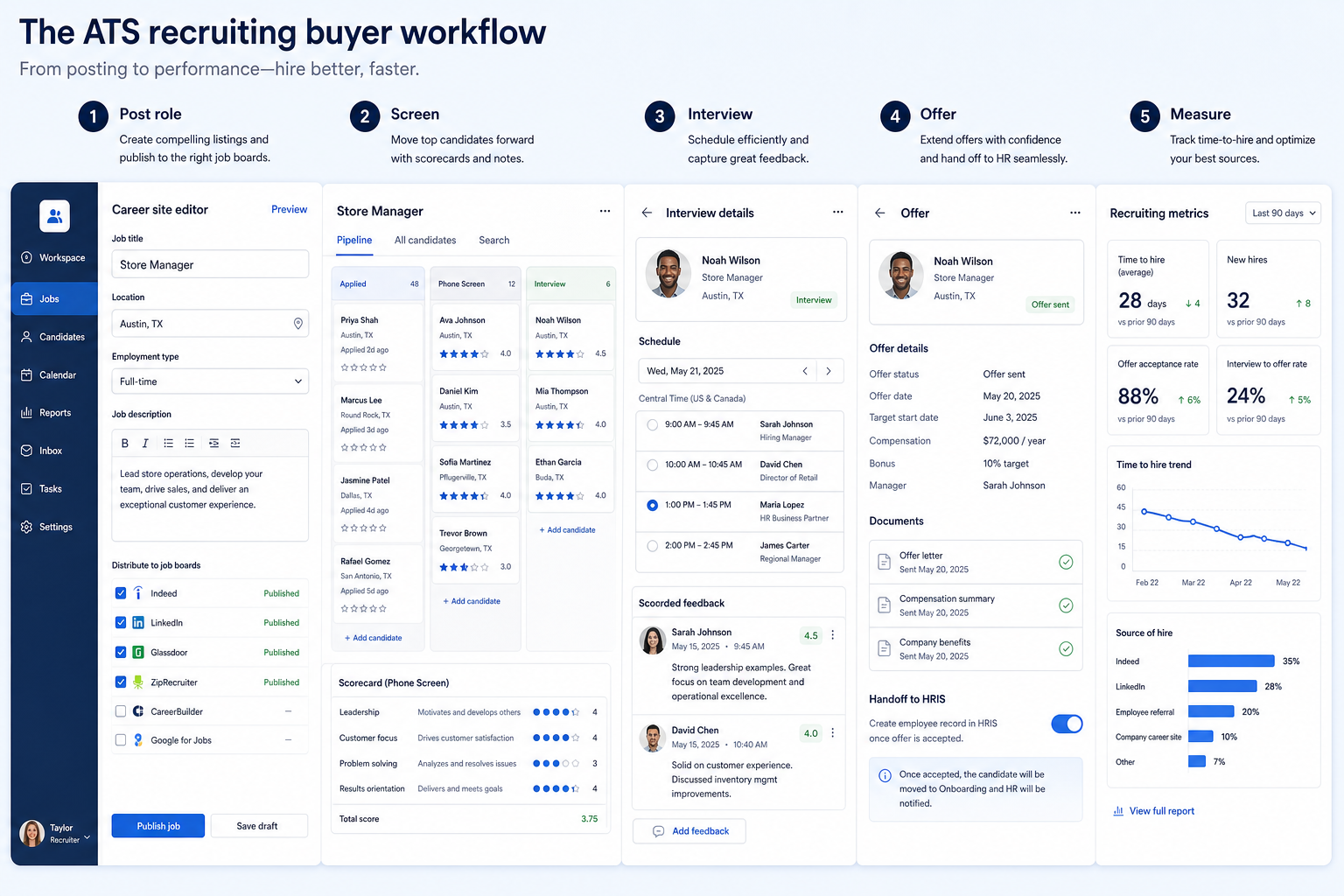Go to previous day in Schedule
Image resolution: width=1344 pixels, height=896 pixels.
coord(805,371)
